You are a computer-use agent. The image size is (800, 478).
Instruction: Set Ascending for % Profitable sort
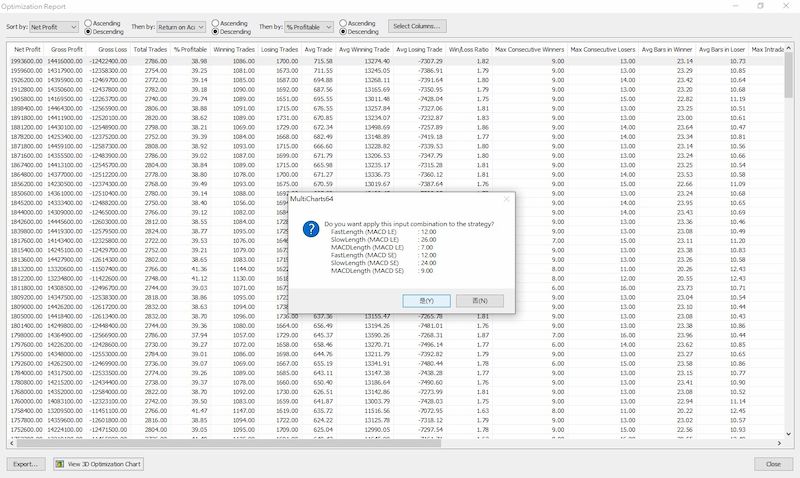(x=343, y=23)
